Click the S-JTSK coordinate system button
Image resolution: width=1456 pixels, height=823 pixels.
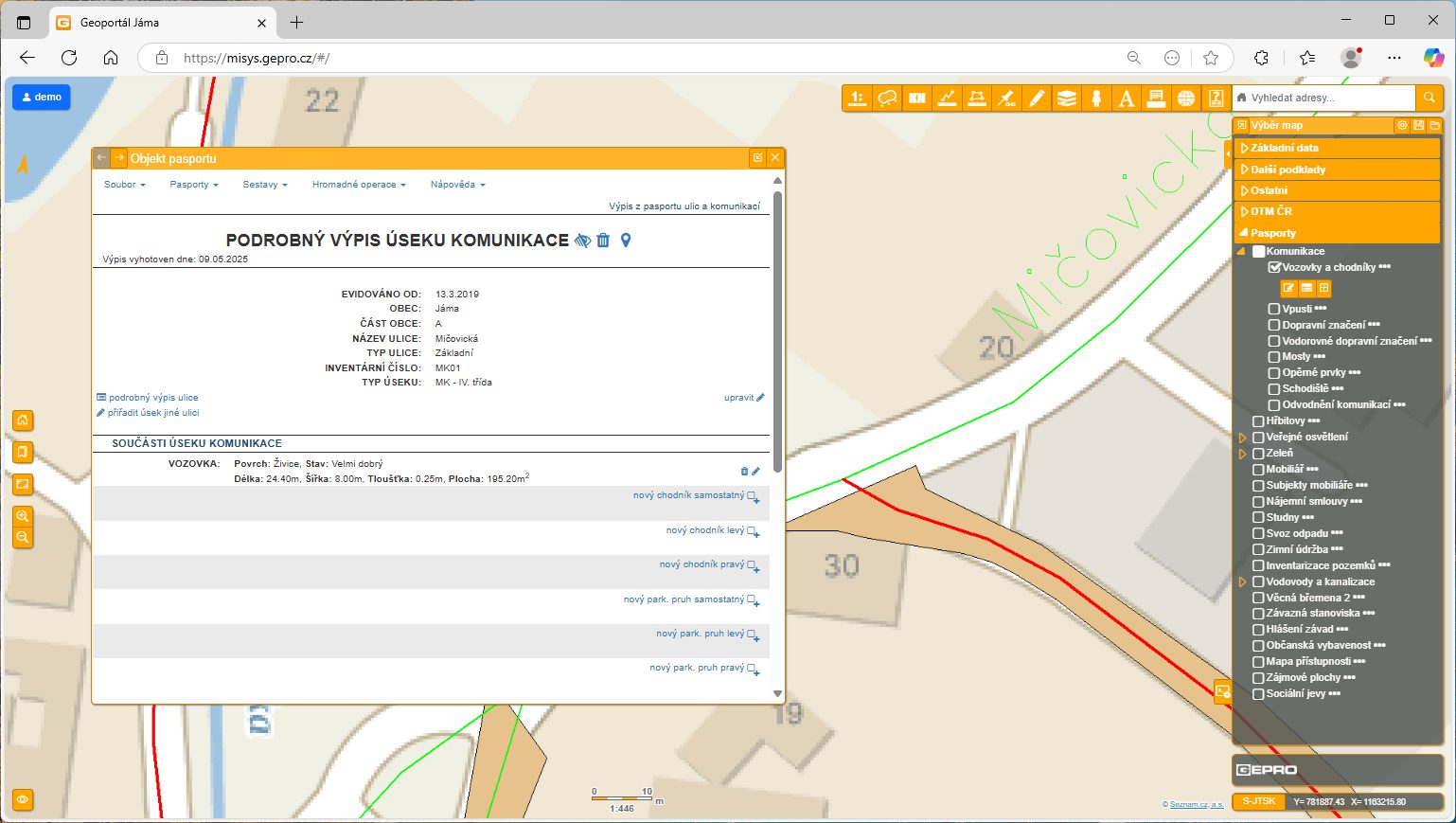1259,801
